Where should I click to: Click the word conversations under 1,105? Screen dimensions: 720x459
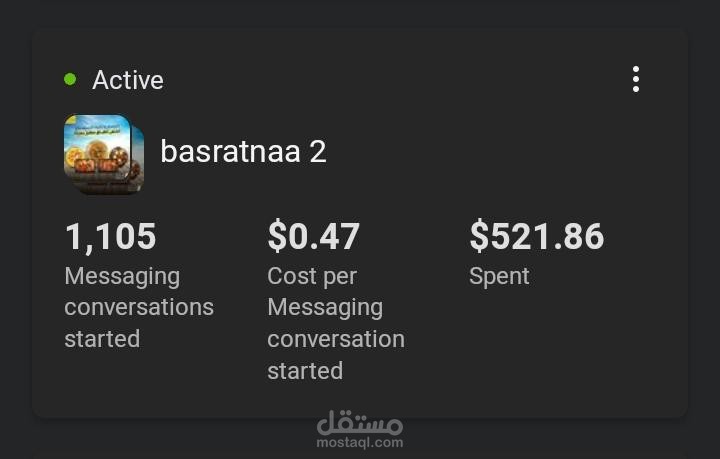tap(138, 307)
